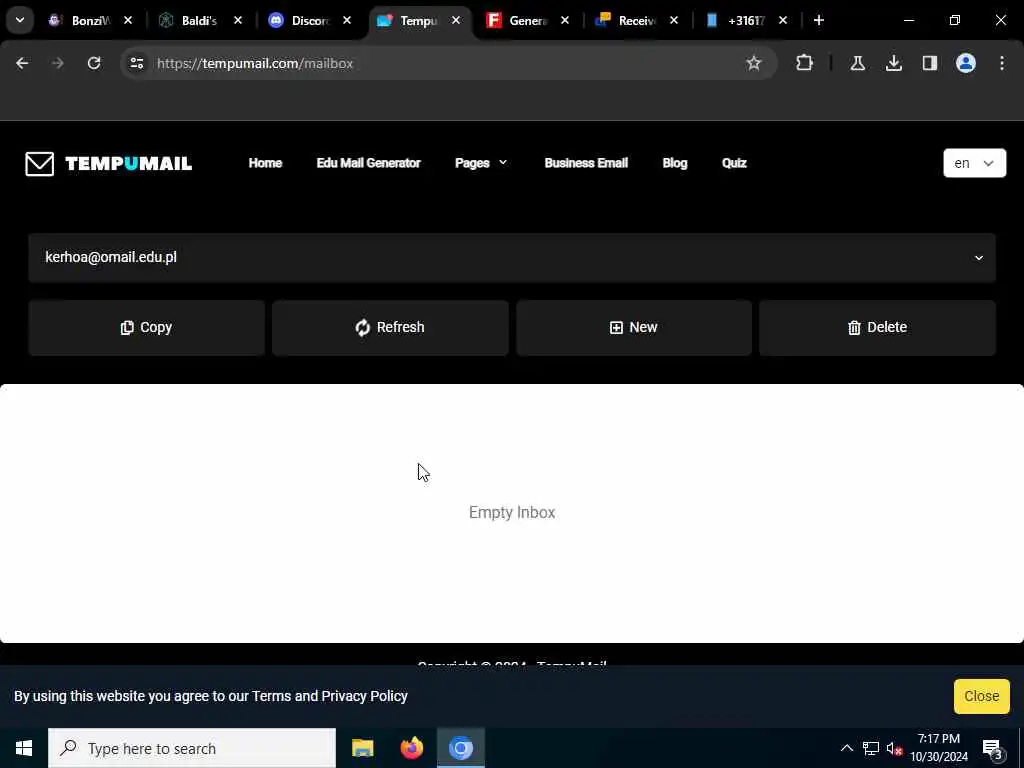Close the Tempu mail tab

click(456, 20)
